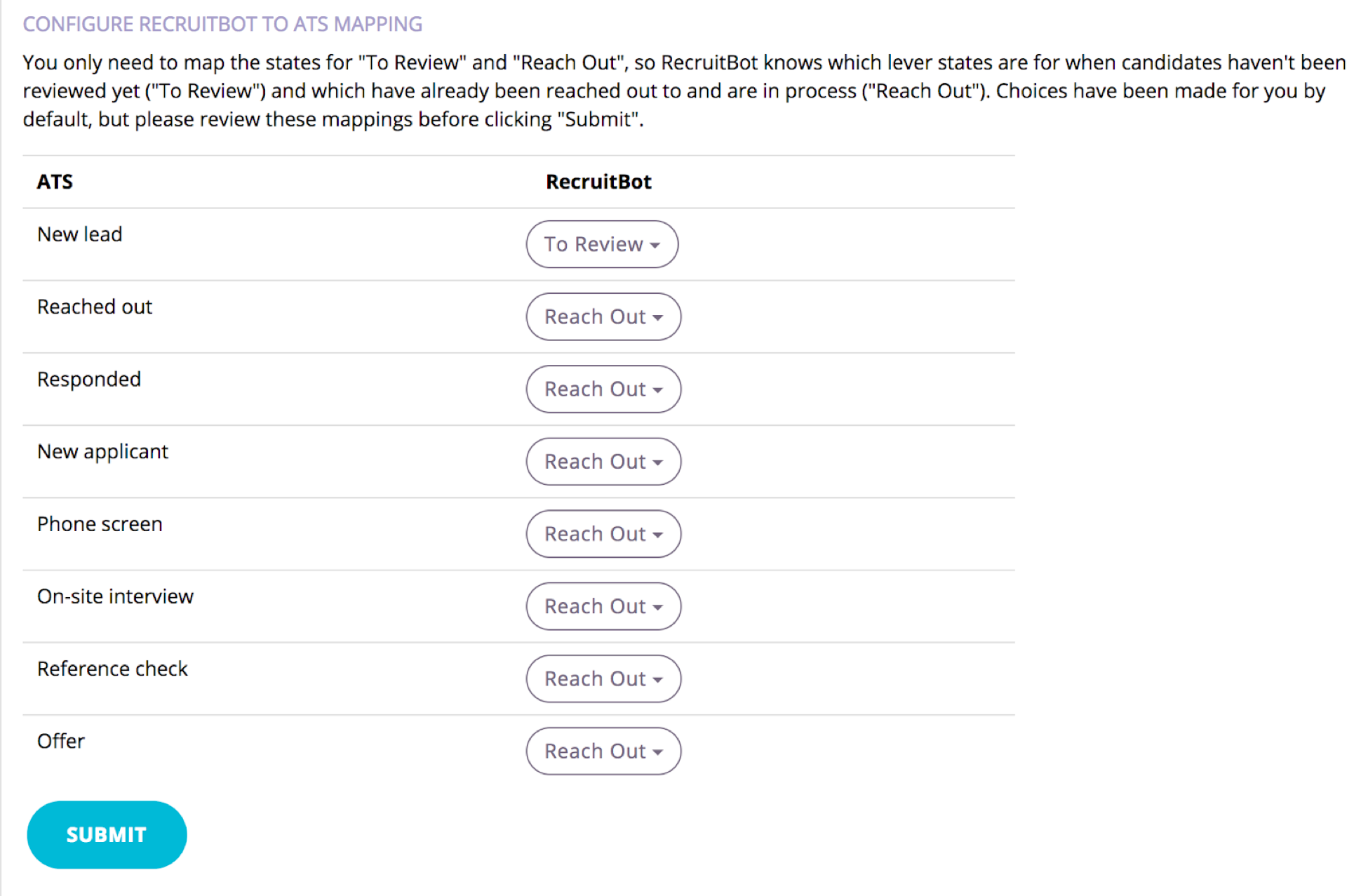Open the Responded mapping dropdown

coord(603,389)
